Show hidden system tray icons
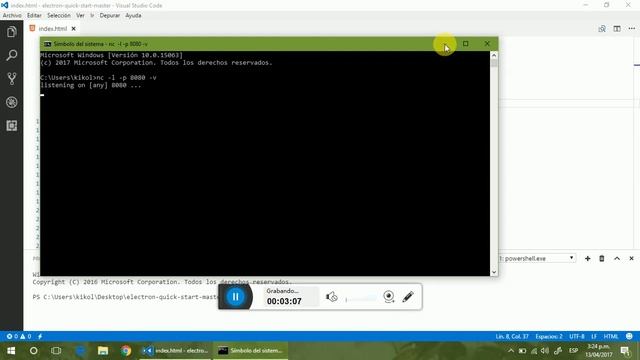The height and width of the screenshot is (360, 640). [x=511, y=351]
